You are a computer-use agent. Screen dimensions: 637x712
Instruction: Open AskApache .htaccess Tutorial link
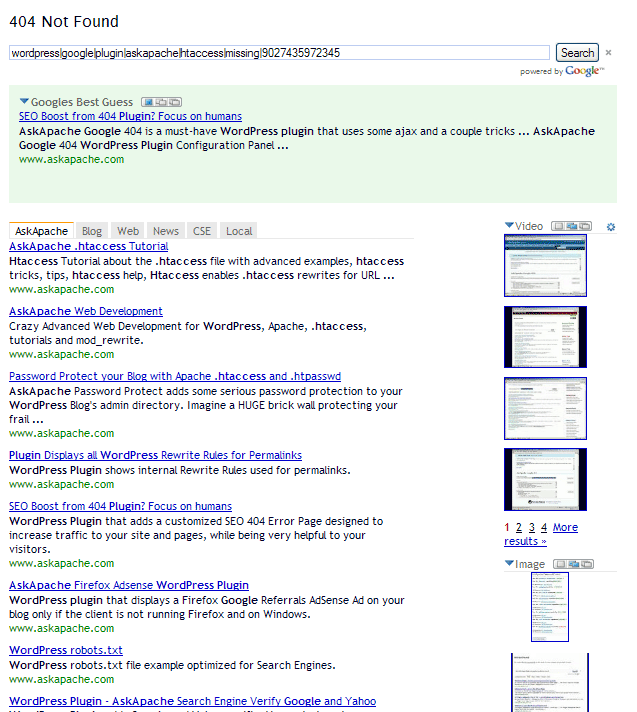[89, 246]
